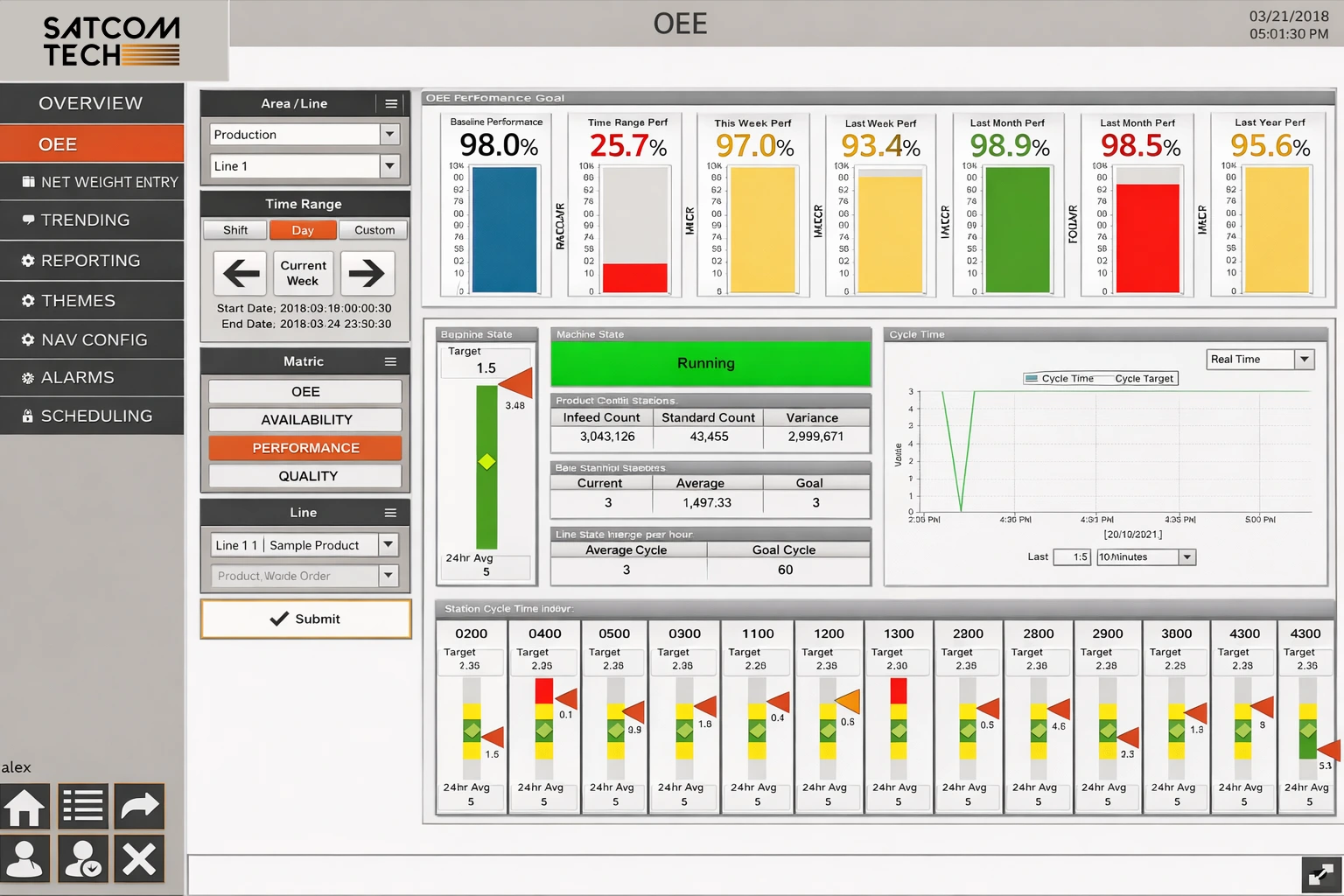Open the Real Time dropdown in Cycle Time
This screenshot has height=896, width=1344.
pos(1305,360)
